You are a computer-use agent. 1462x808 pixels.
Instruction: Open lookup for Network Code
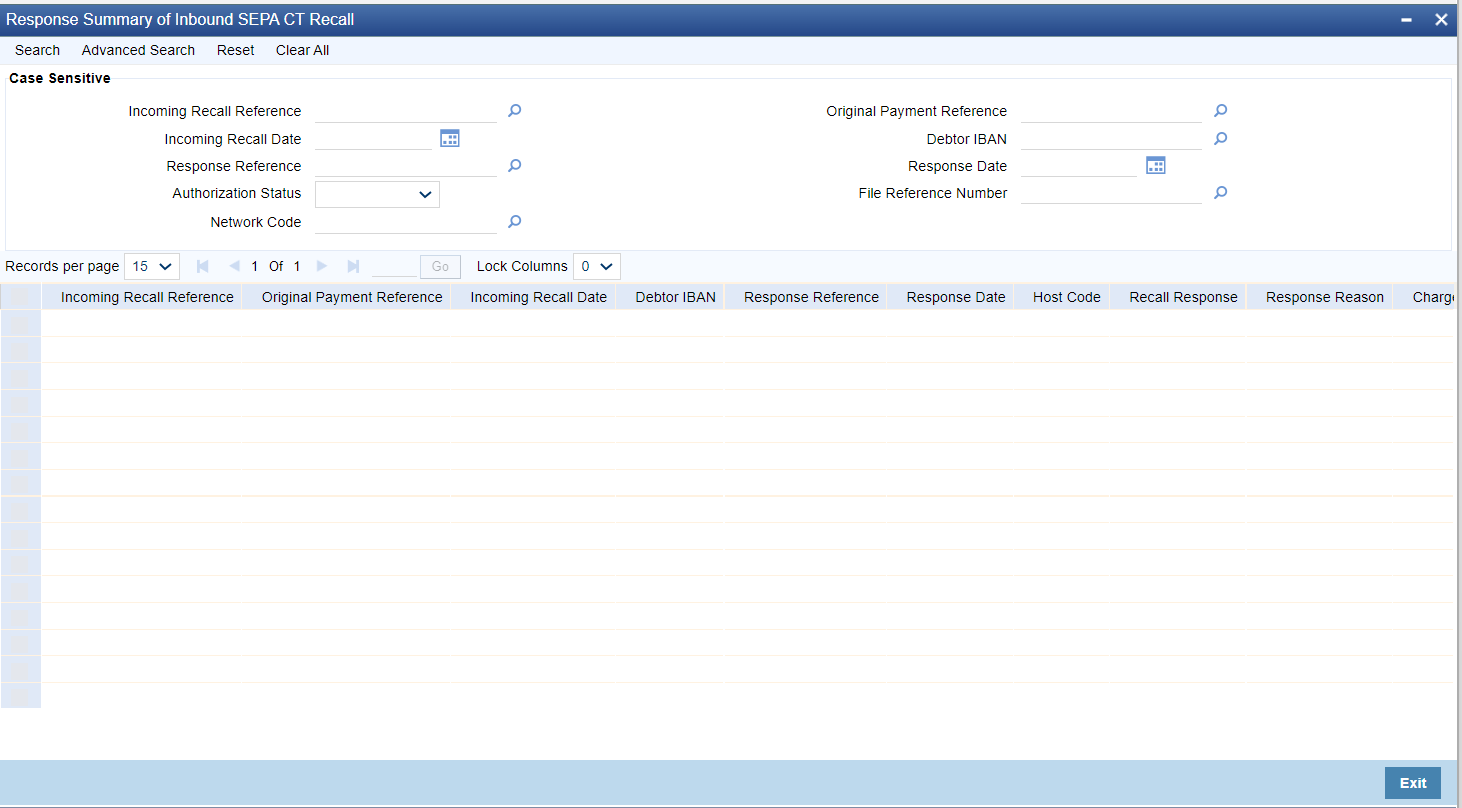click(x=514, y=222)
